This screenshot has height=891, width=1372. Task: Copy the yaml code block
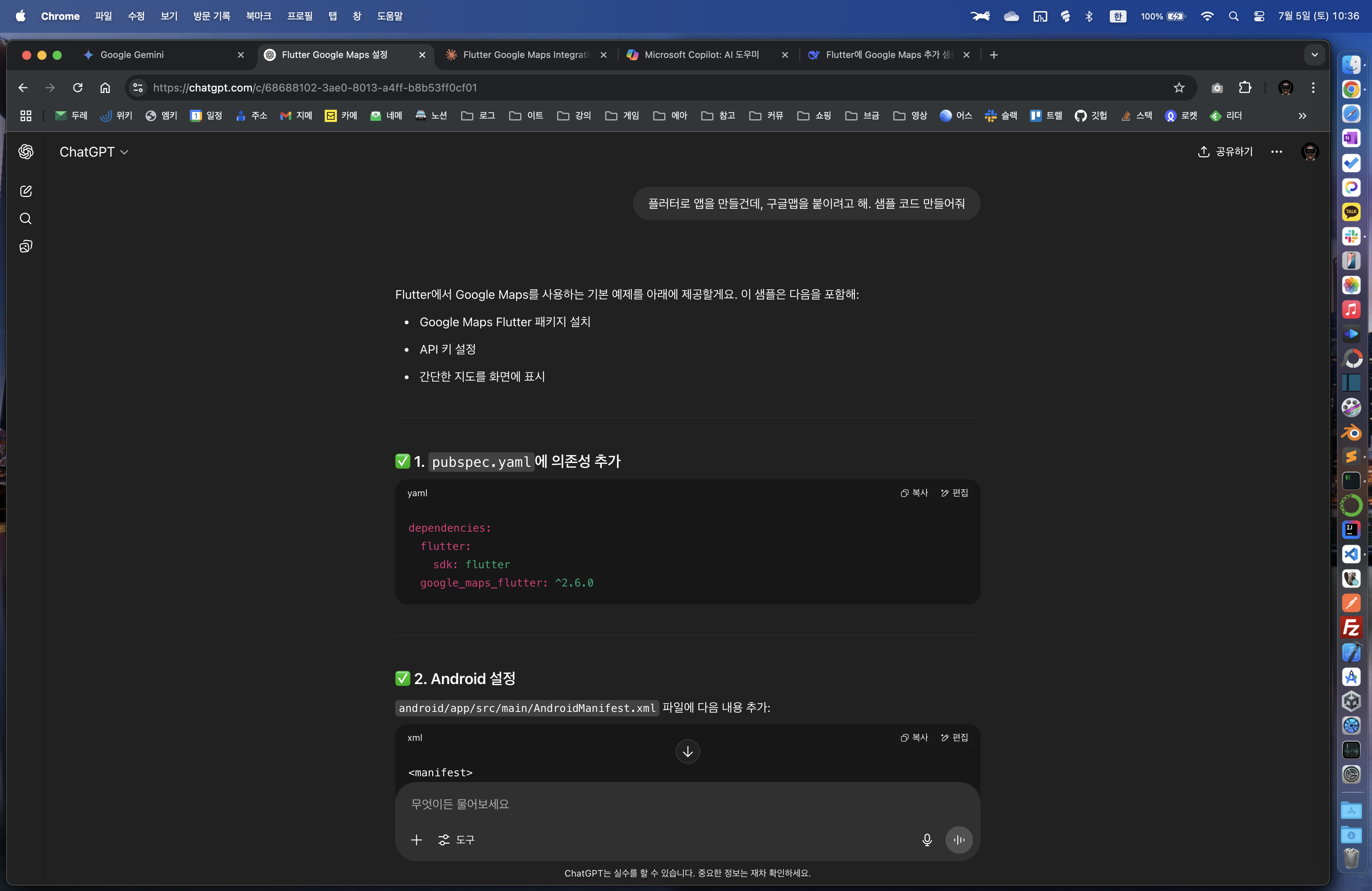tap(914, 493)
